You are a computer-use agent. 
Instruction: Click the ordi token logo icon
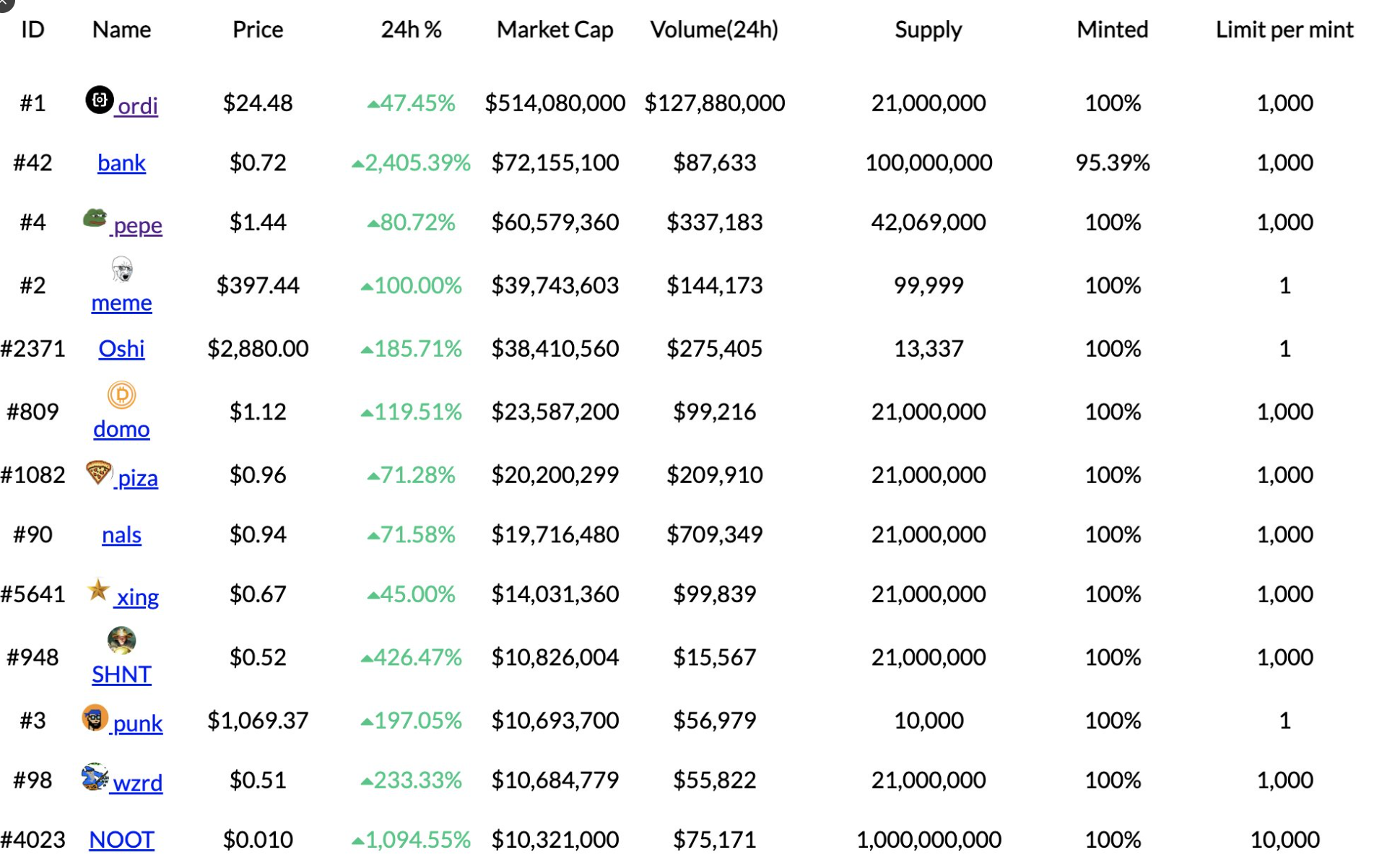99,99
